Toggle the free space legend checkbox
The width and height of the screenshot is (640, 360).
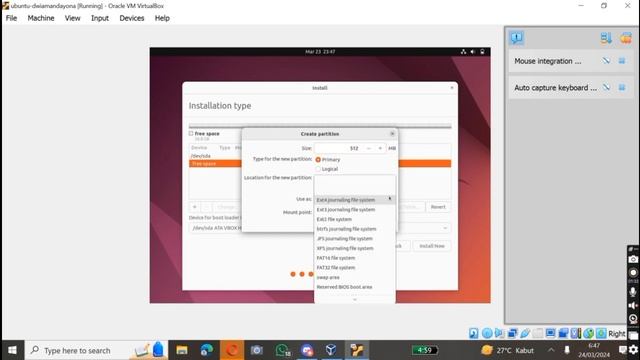click(191, 133)
